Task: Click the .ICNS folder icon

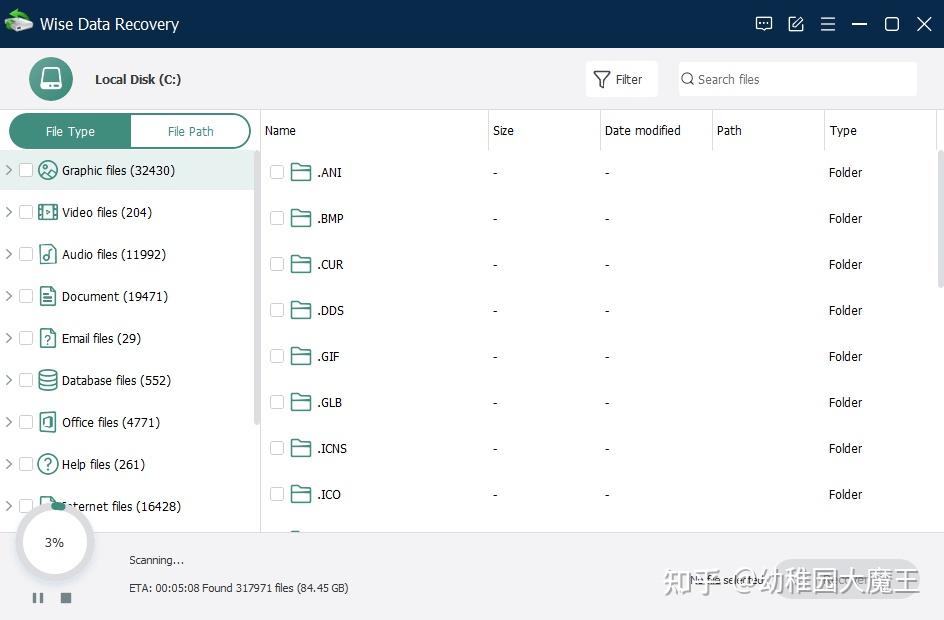Action: click(300, 448)
